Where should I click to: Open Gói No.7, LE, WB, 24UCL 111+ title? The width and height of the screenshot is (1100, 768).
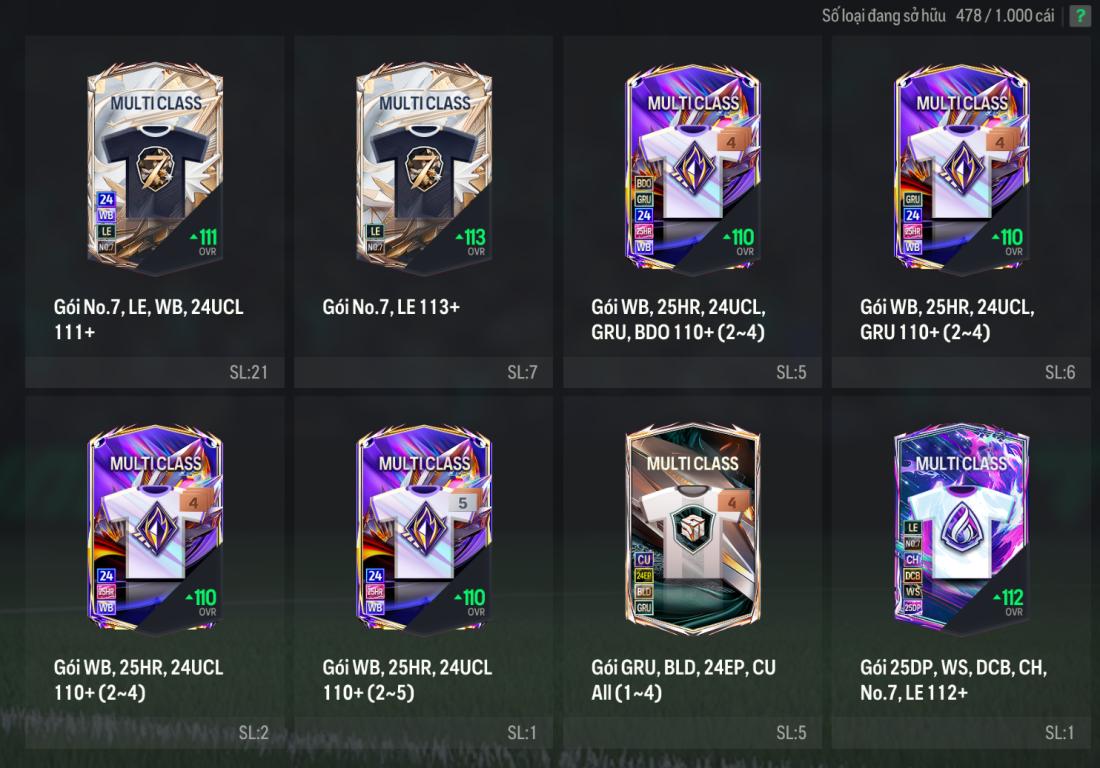click(148, 319)
